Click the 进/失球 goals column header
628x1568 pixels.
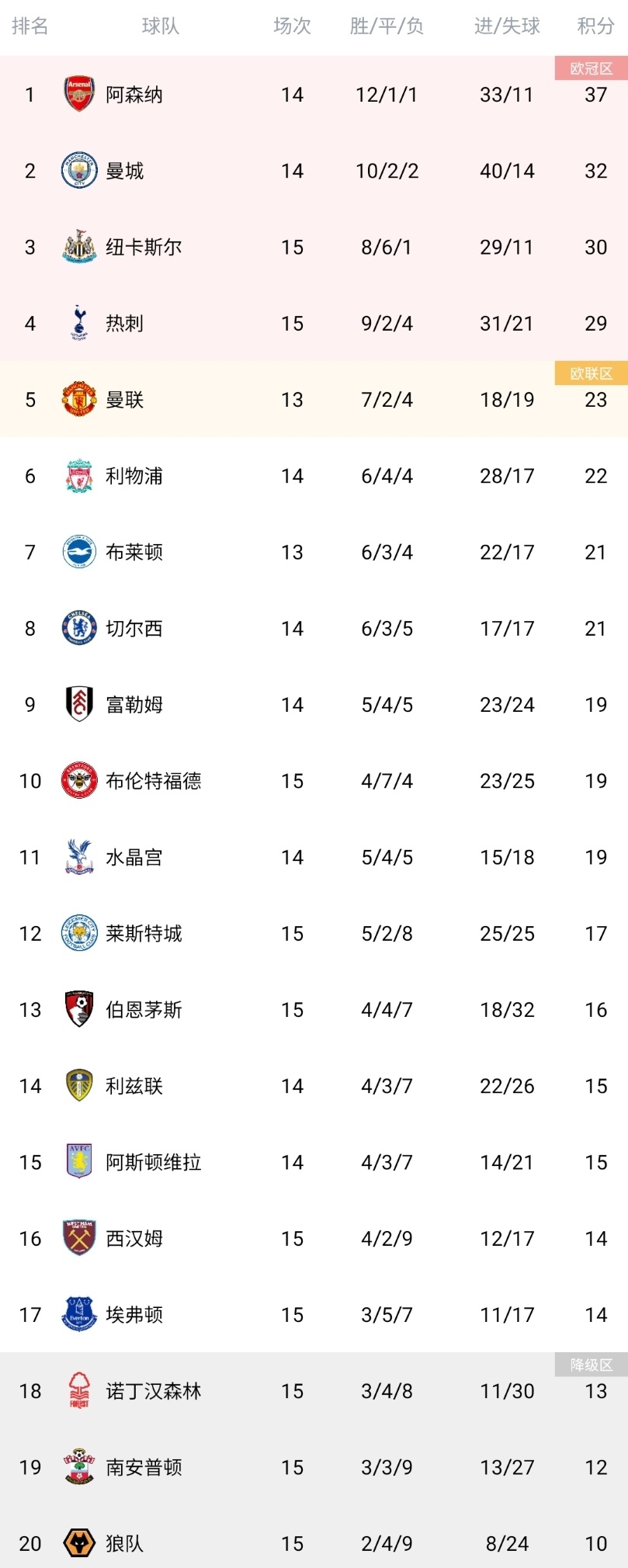pos(507,26)
